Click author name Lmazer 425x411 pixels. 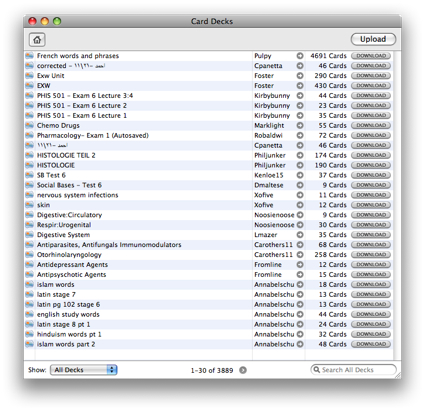[x=266, y=235]
